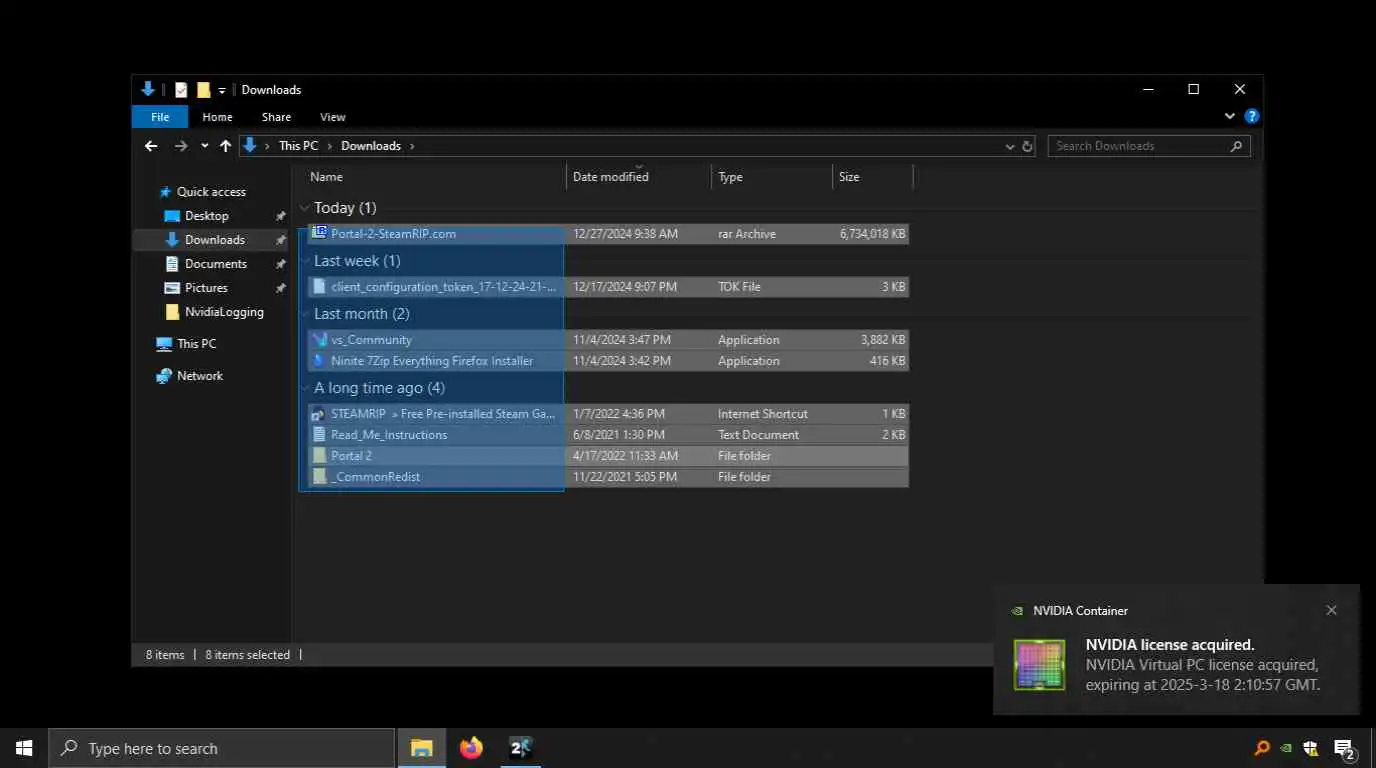The width and height of the screenshot is (1376, 768).
Task: Click the Portal-2-SteamRIP.com rar file icon
Action: [x=320, y=233]
